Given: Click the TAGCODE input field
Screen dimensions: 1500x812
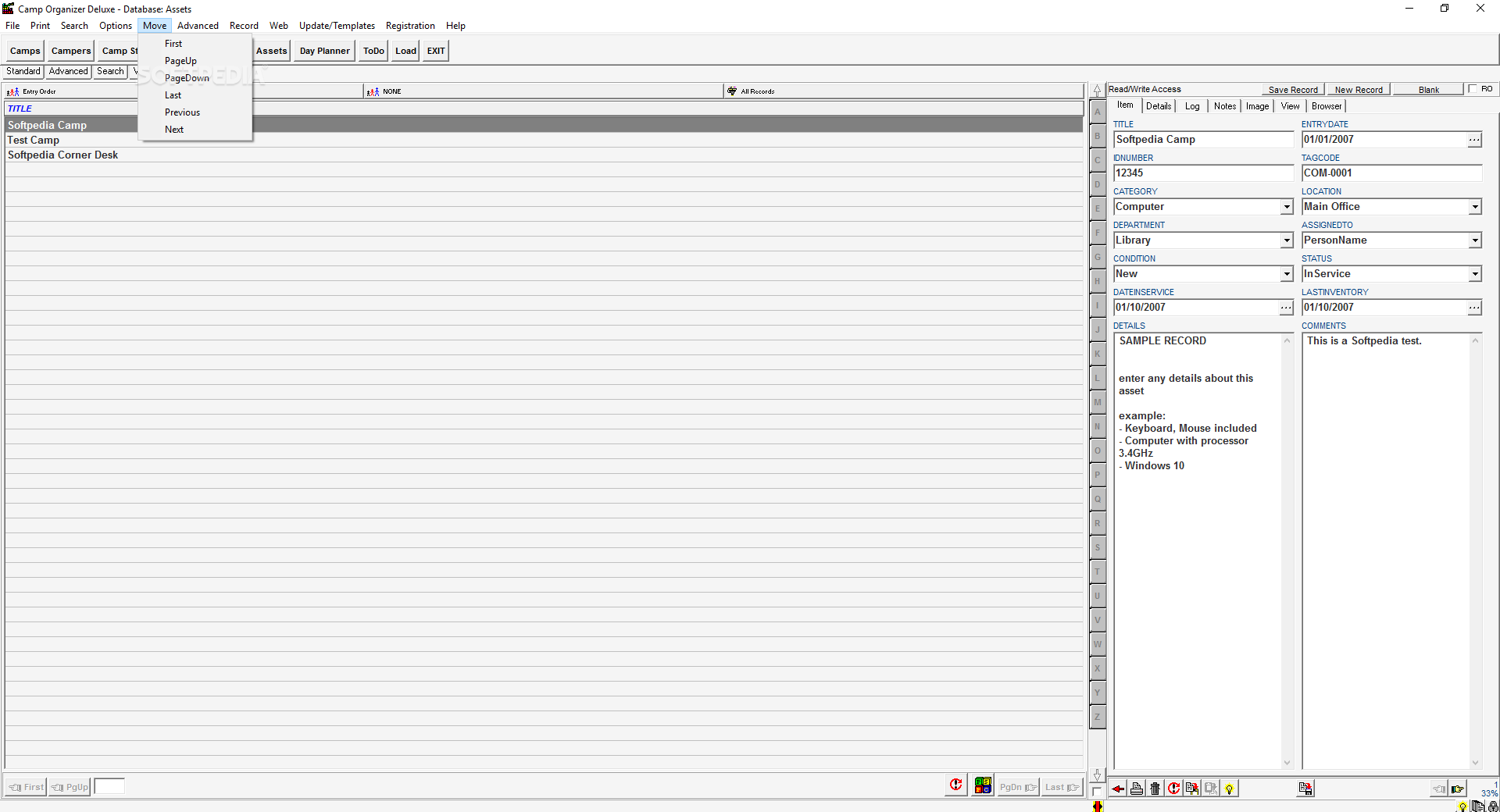Looking at the screenshot, I should (1391, 173).
